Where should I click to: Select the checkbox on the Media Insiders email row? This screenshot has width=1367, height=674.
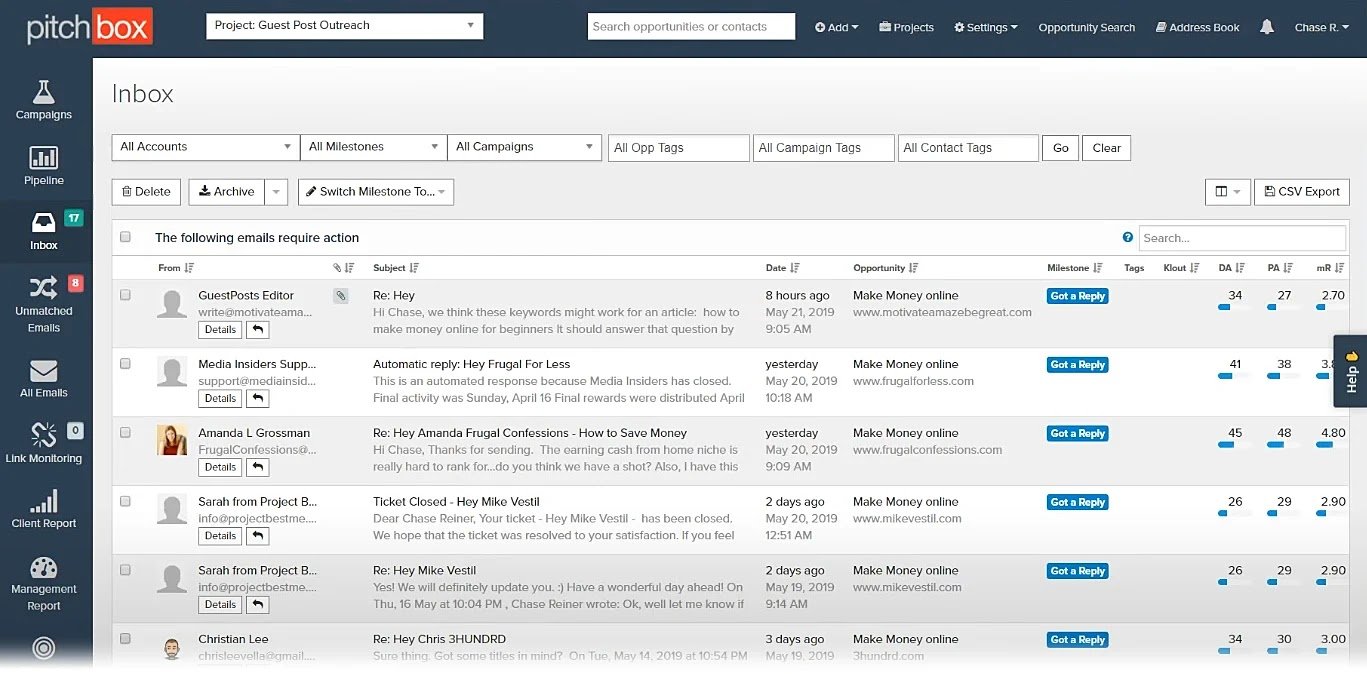tap(125, 361)
